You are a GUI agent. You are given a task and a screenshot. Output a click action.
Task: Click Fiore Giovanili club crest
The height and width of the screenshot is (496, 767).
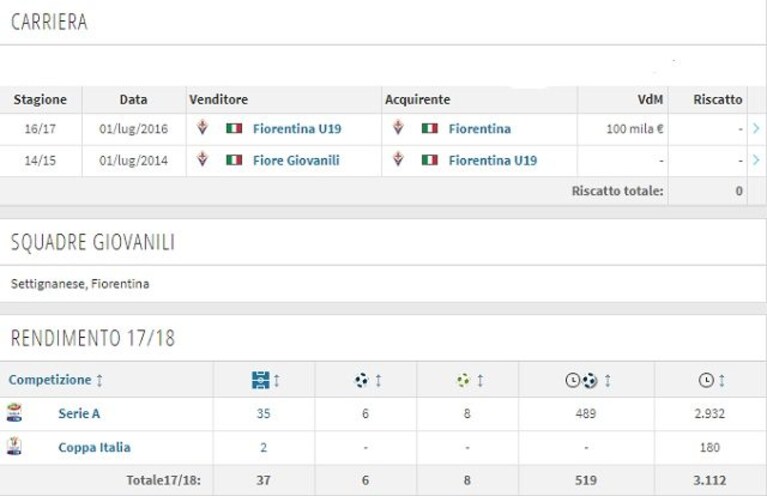203,160
